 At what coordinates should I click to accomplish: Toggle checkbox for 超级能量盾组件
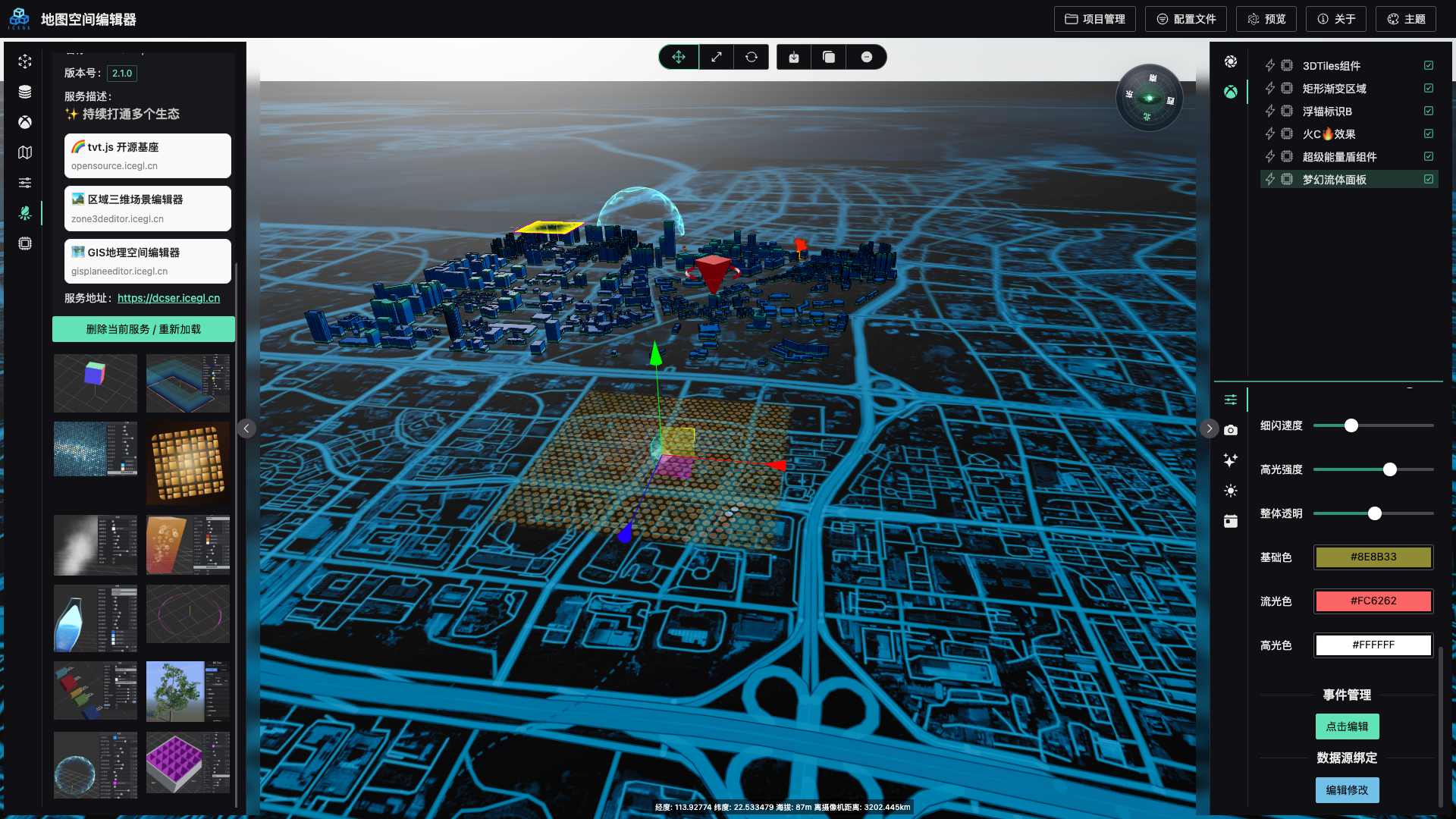pos(1428,157)
